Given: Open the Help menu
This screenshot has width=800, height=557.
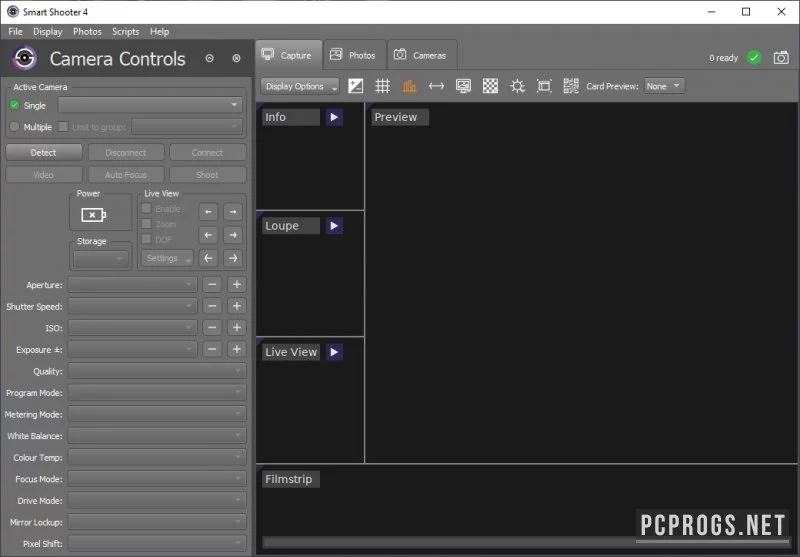Looking at the screenshot, I should (159, 32).
